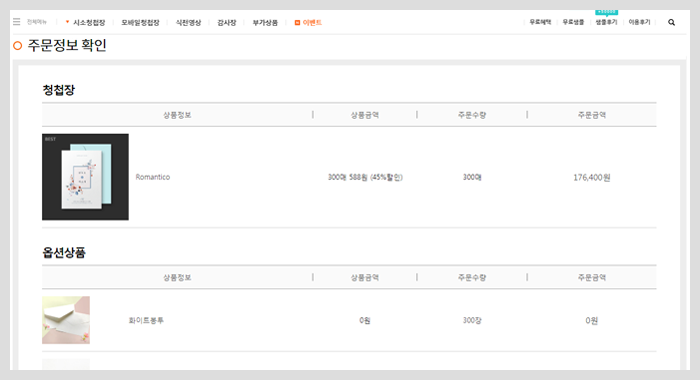Open the 샘플후기 link
The height and width of the screenshot is (380, 700).
click(606, 22)
